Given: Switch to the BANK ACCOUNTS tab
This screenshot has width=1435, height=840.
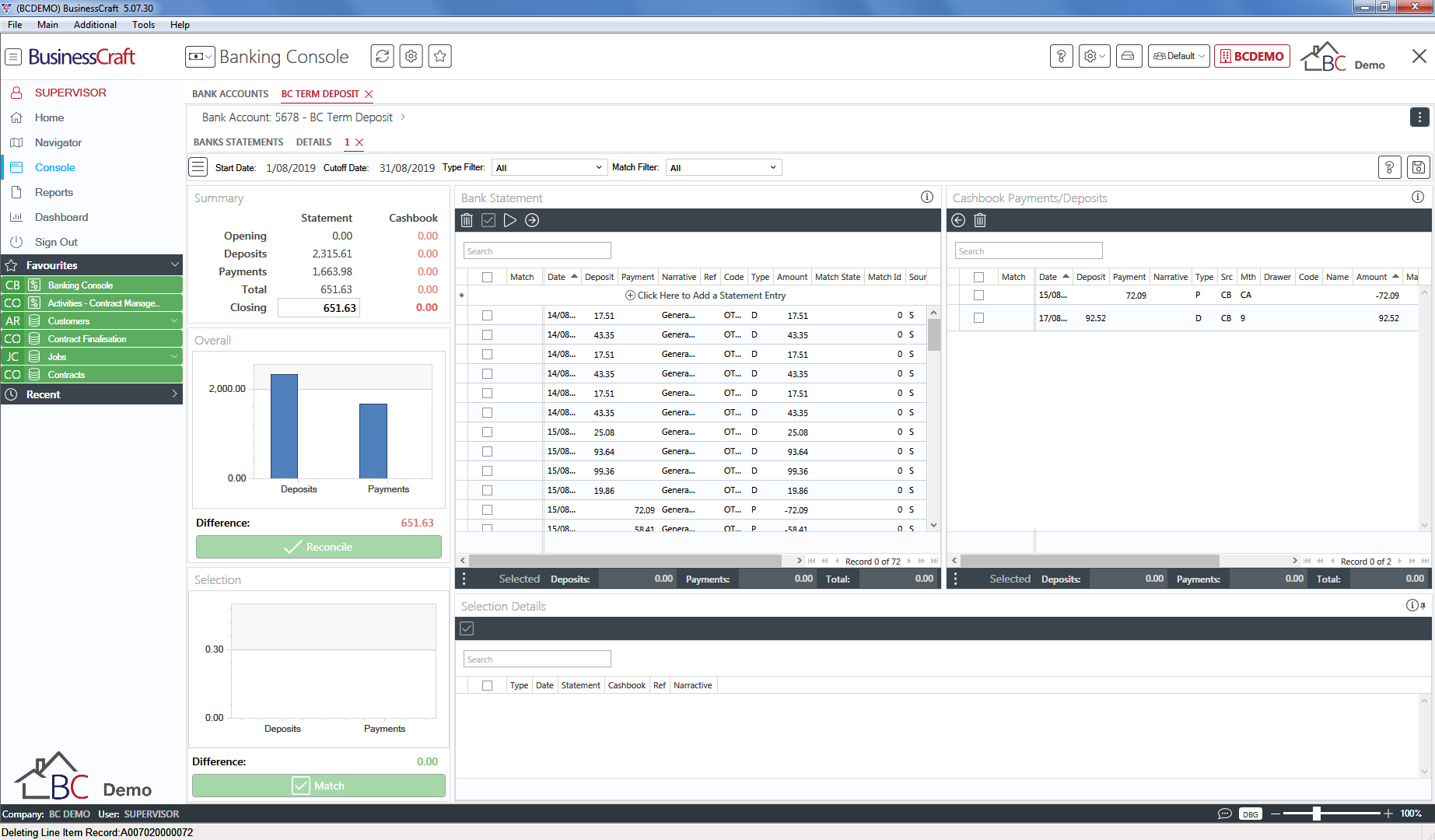Looking at the screenshot, I should 230,93.
